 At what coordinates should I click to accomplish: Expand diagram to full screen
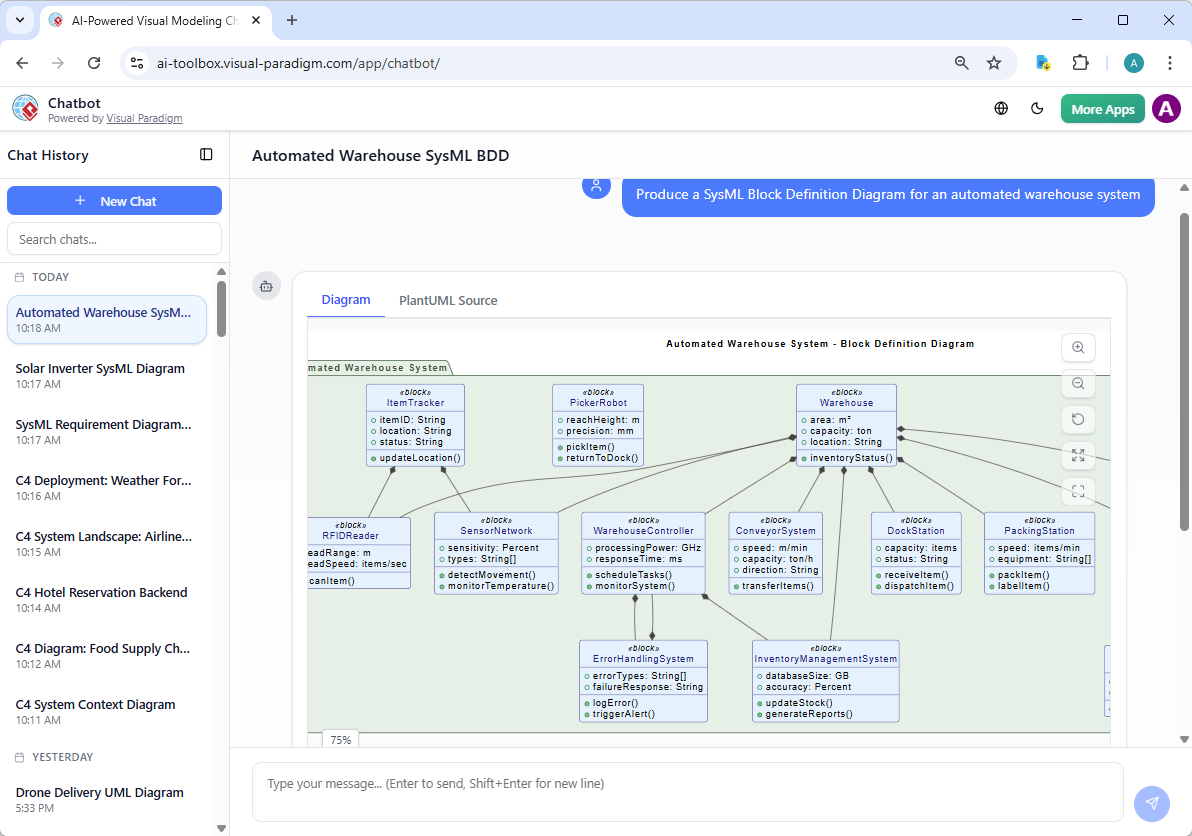[1078, 456]
